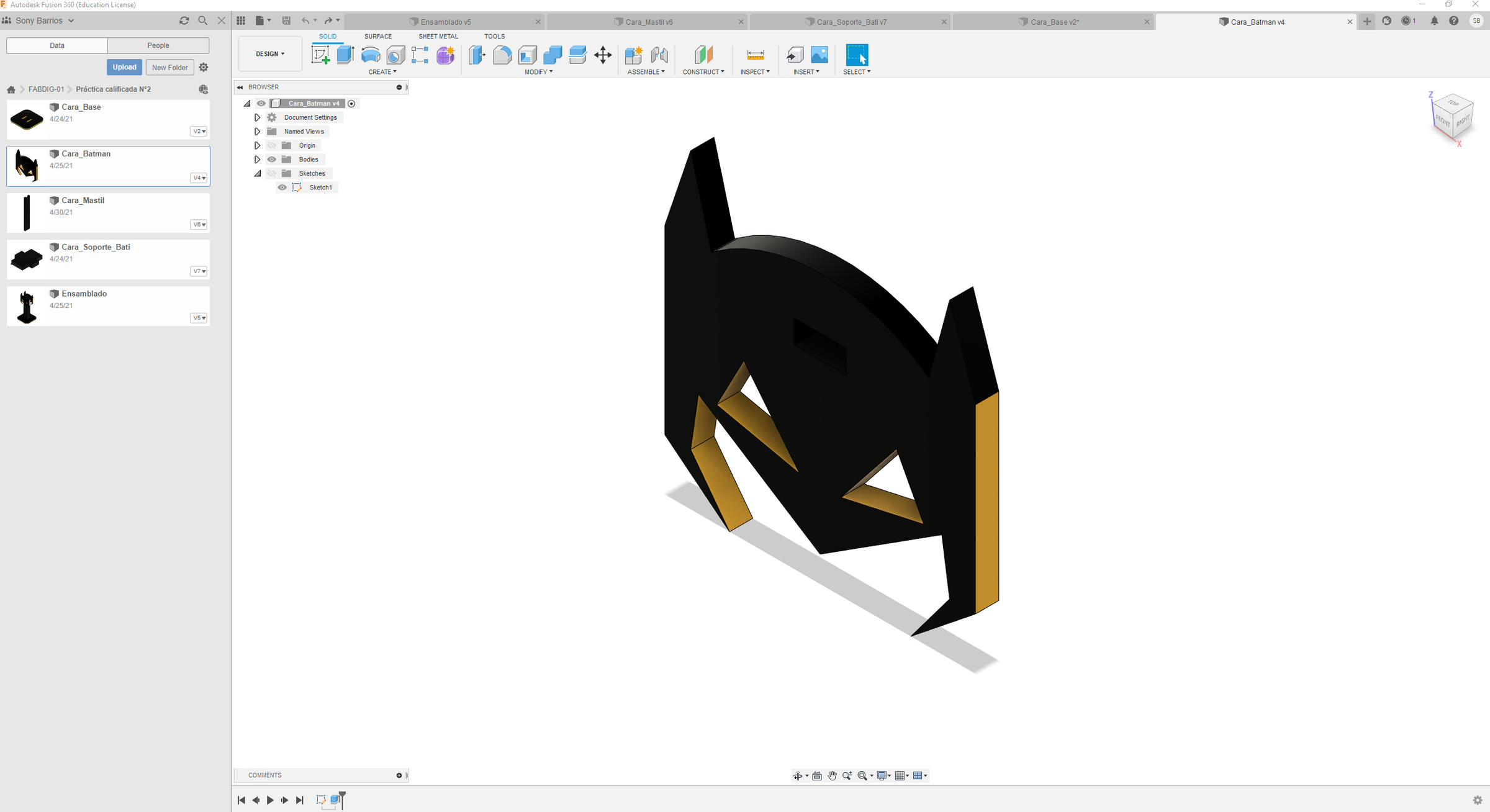Open the ASSEMBLE dropdown menu
1490x812 pixels.
pyautogui.click(x=646, y=72)
